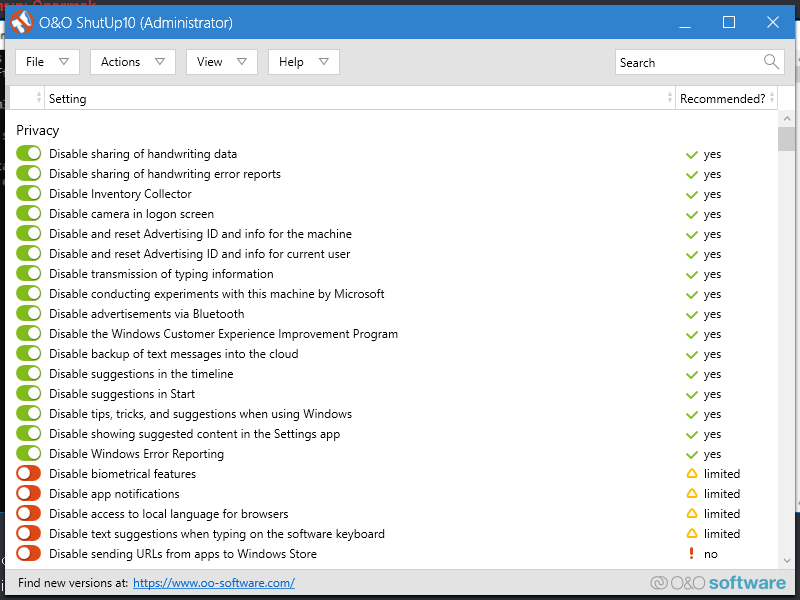Toggle Disable suggestions in the timeline
This screenshot has width=800, height=600.
click(x=29, y=373)
